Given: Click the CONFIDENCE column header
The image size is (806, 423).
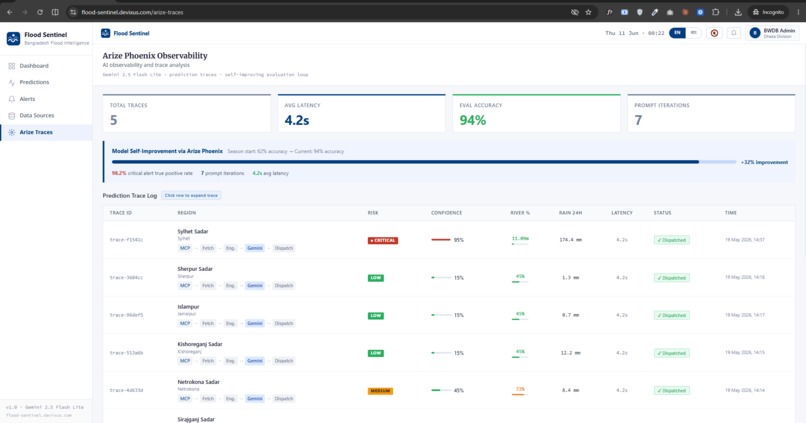Looking at the screenshot, I should pyautogui.click(x=446, y=213).
